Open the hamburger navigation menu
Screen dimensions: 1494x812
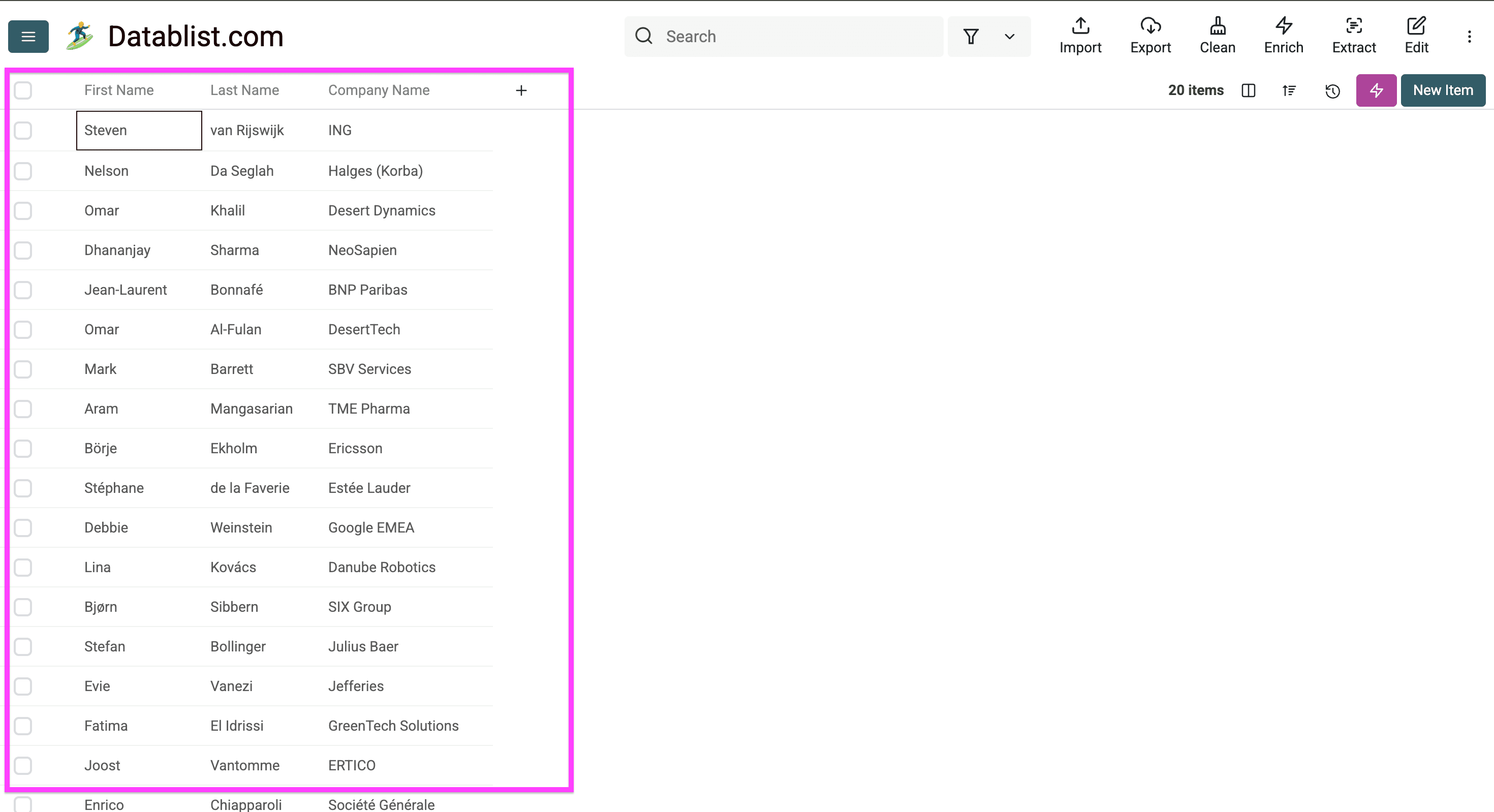[x=28, y=36]
